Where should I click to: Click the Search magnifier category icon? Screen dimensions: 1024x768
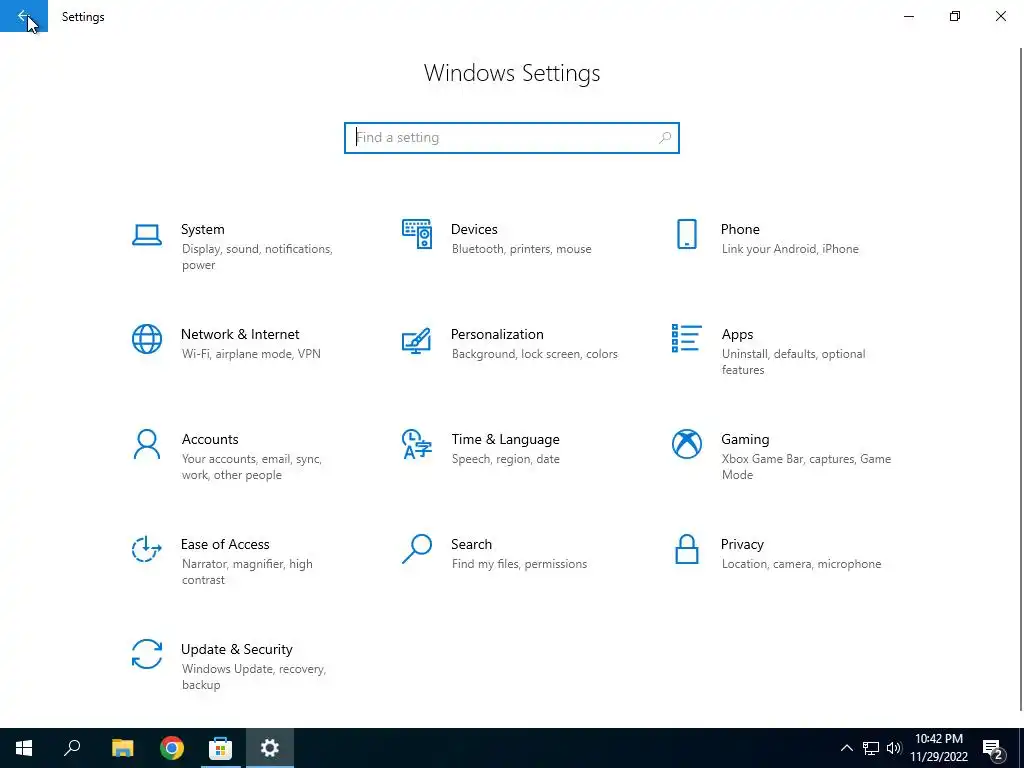[x=417, y=549]
